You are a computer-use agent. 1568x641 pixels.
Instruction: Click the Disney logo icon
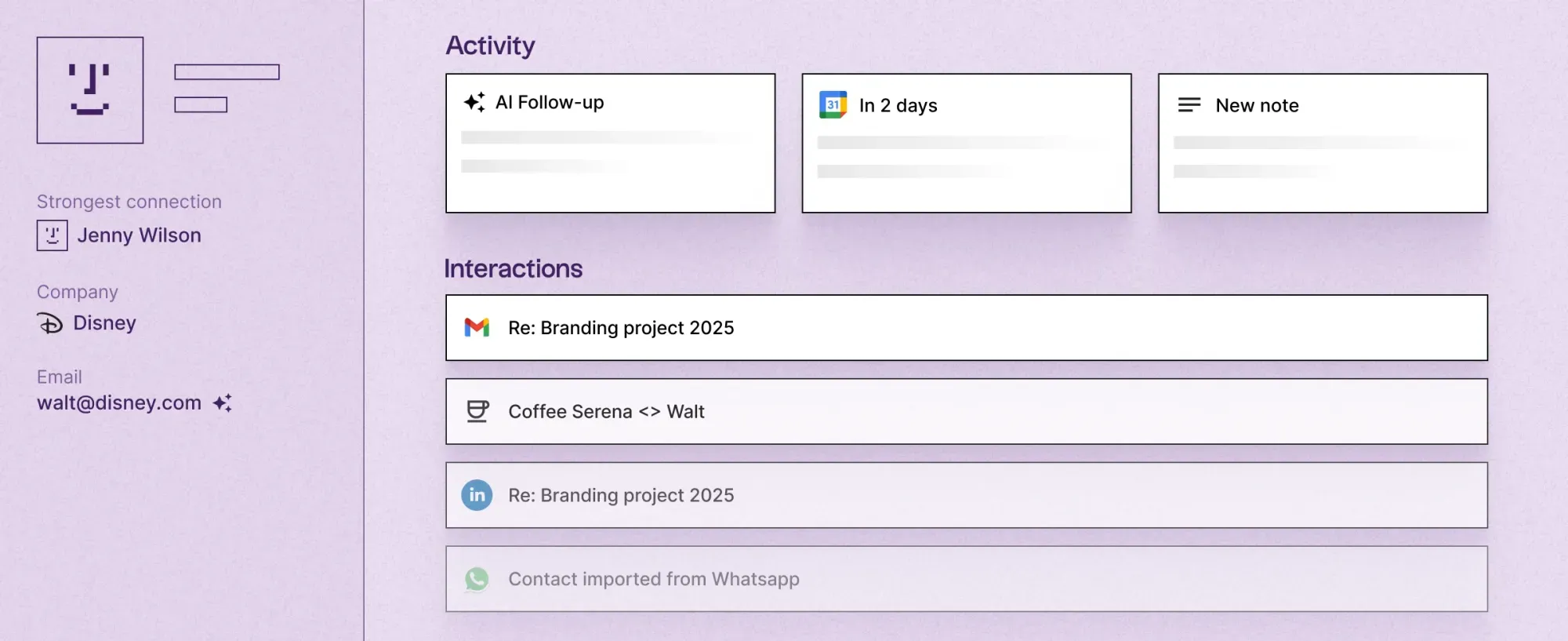pos(51,323)
